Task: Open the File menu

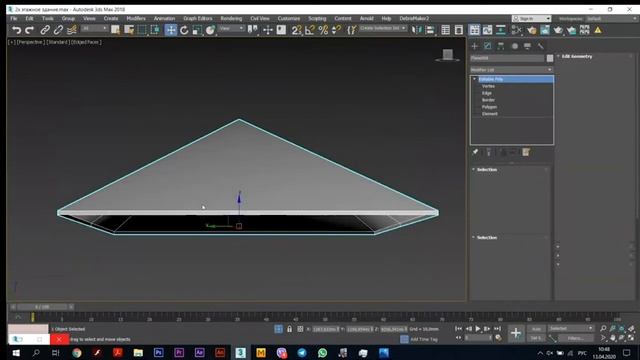Action: pyautogui.click(x=13, y=18)
